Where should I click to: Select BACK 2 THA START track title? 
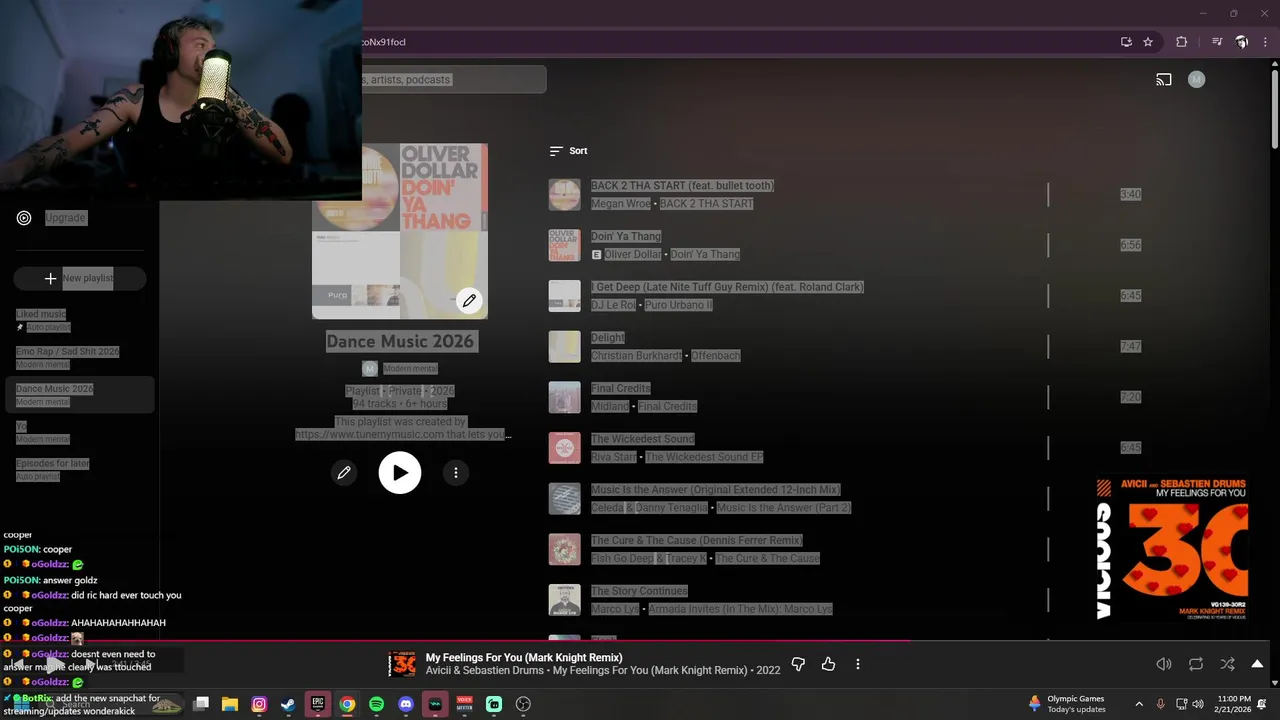click(682, 186)
